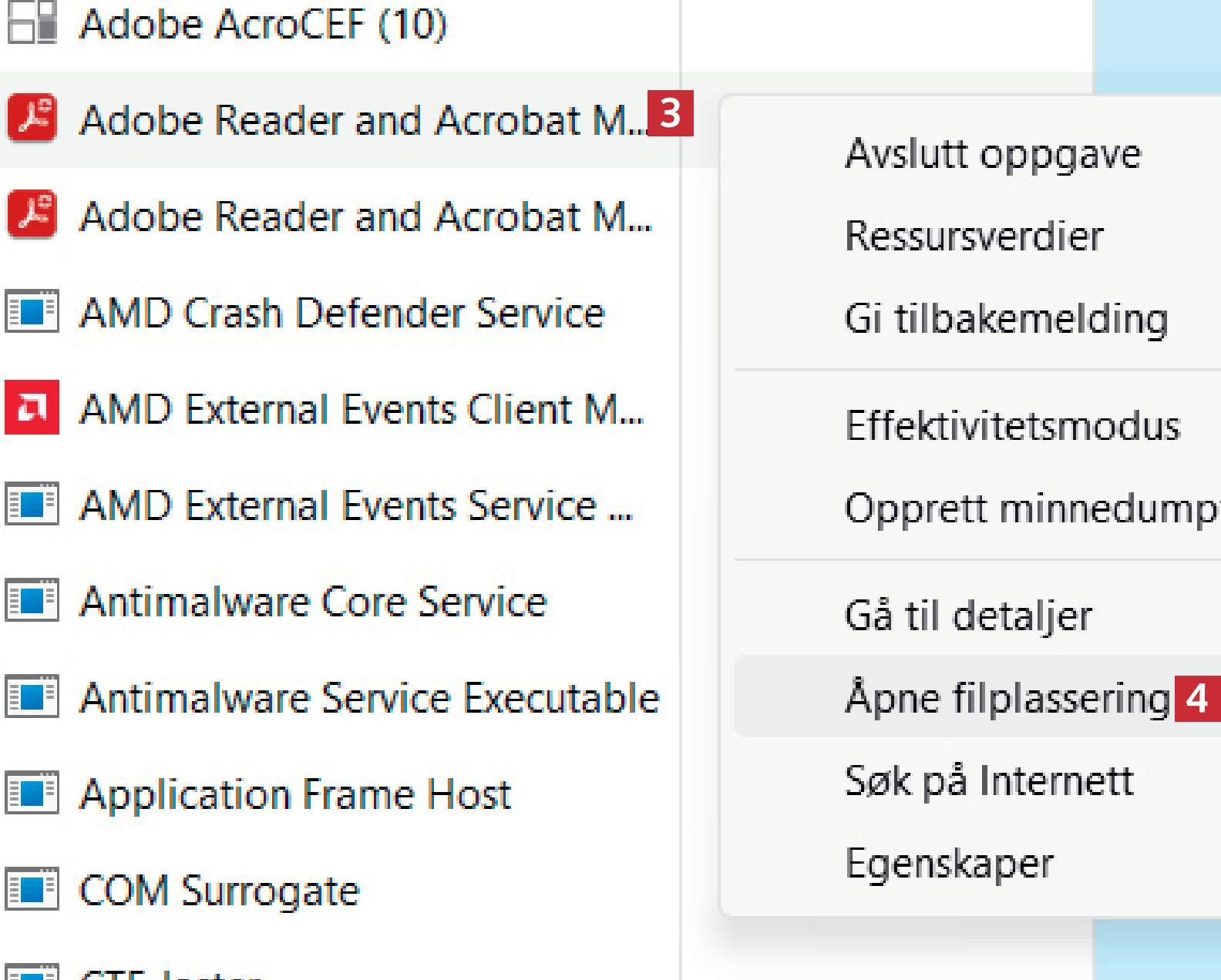The width and height of the screenshot is (1221, 980).
Task: Click the AMD Crash Defender Service icon
Action: (x=32, y=312)
